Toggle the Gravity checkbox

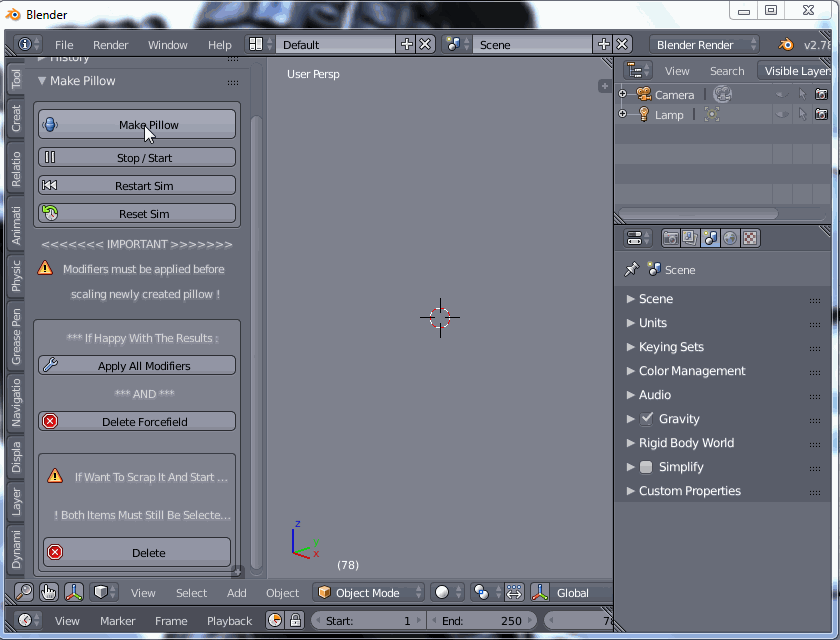coord(646,419)
